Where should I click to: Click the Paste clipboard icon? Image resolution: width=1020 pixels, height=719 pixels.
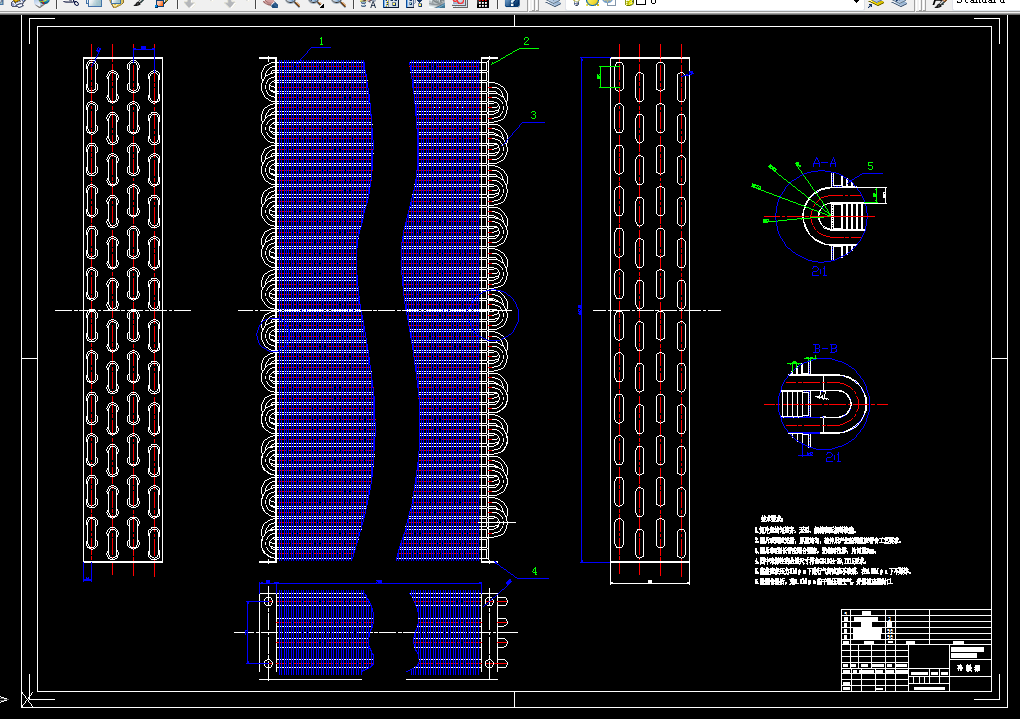coord(116,2)
